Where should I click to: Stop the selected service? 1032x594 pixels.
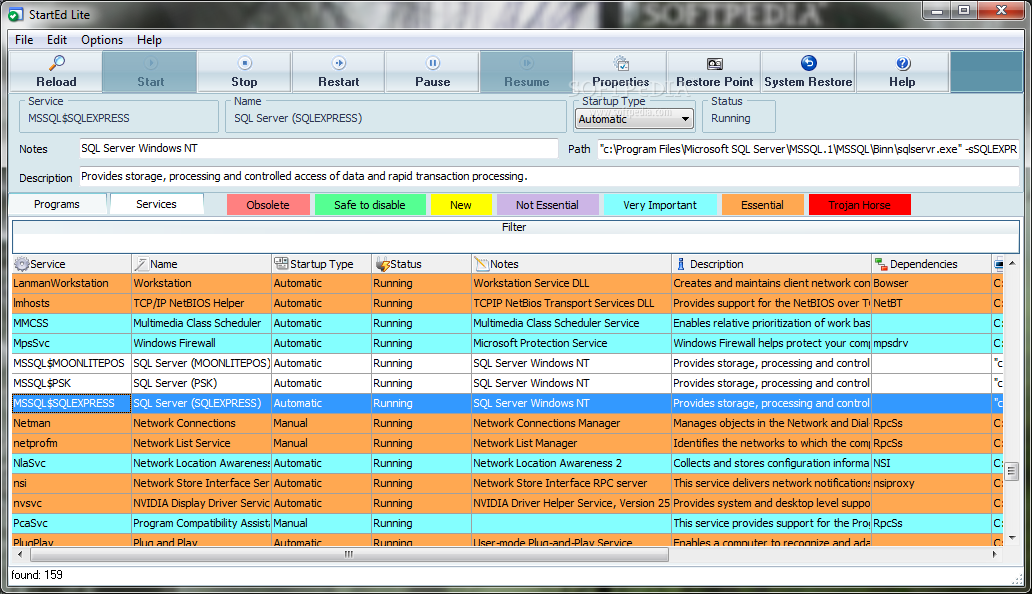(244, 72)
